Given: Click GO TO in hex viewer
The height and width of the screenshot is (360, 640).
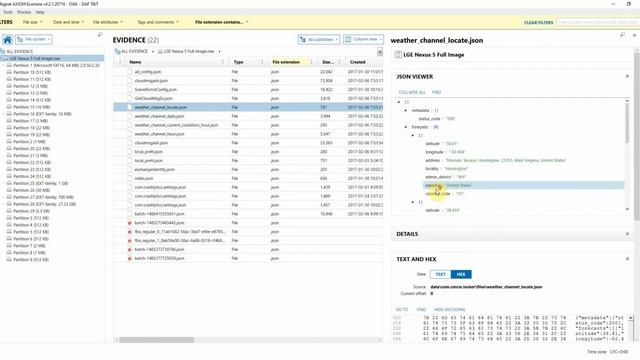Looking at the screenshot, I should pos(402,310).
